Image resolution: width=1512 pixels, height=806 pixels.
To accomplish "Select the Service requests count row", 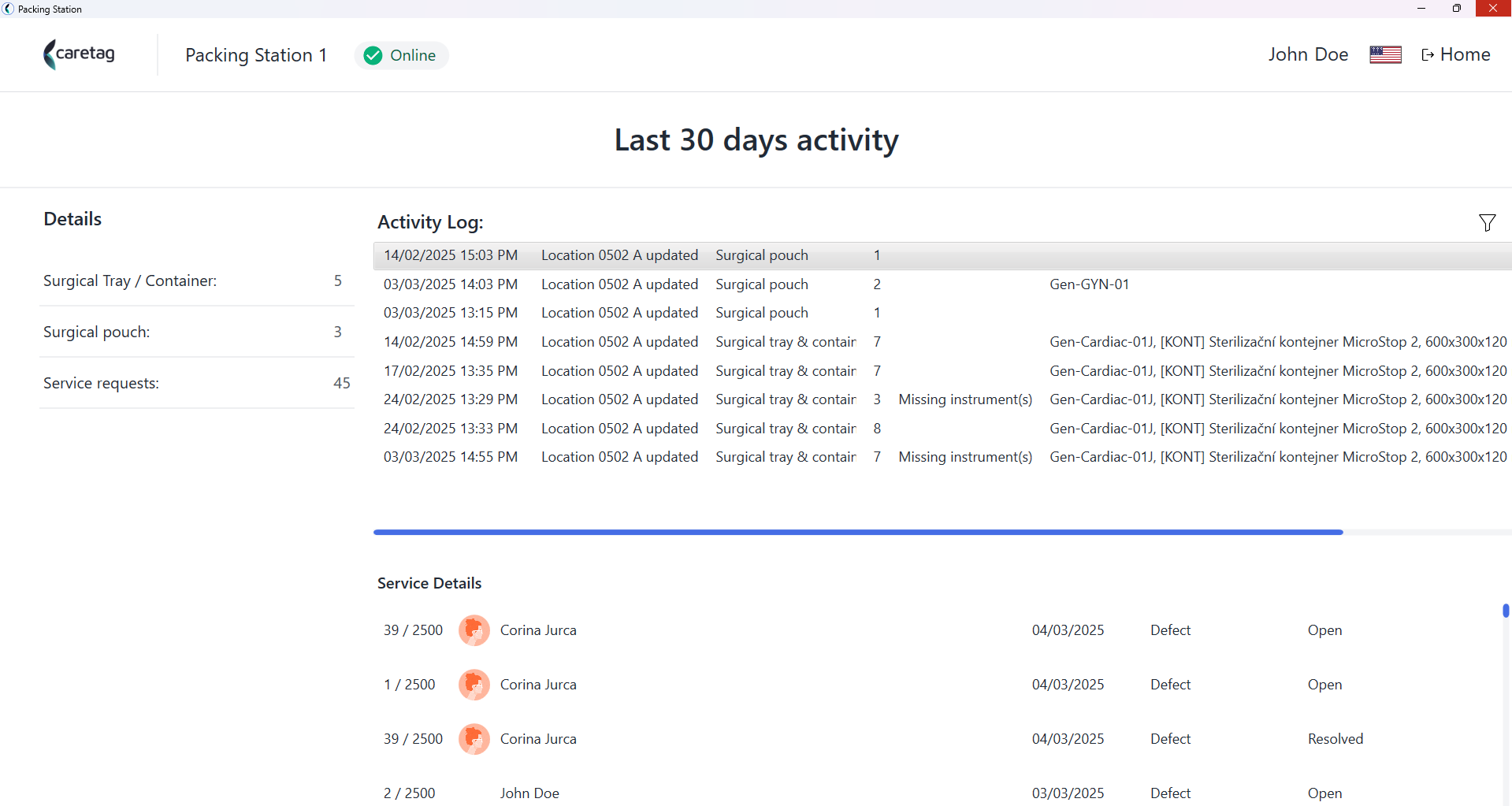I will [197, 383].
